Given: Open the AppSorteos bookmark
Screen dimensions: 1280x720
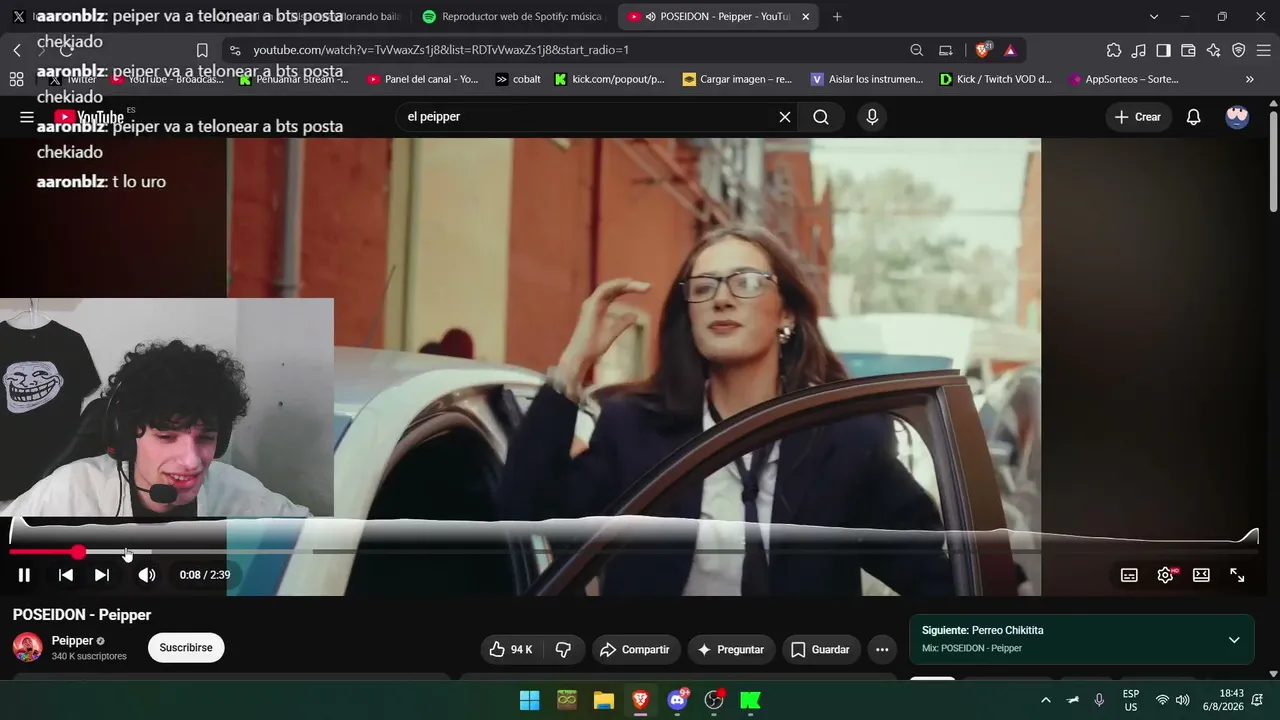Looking at the screenshot, I should coord(1124,79).
